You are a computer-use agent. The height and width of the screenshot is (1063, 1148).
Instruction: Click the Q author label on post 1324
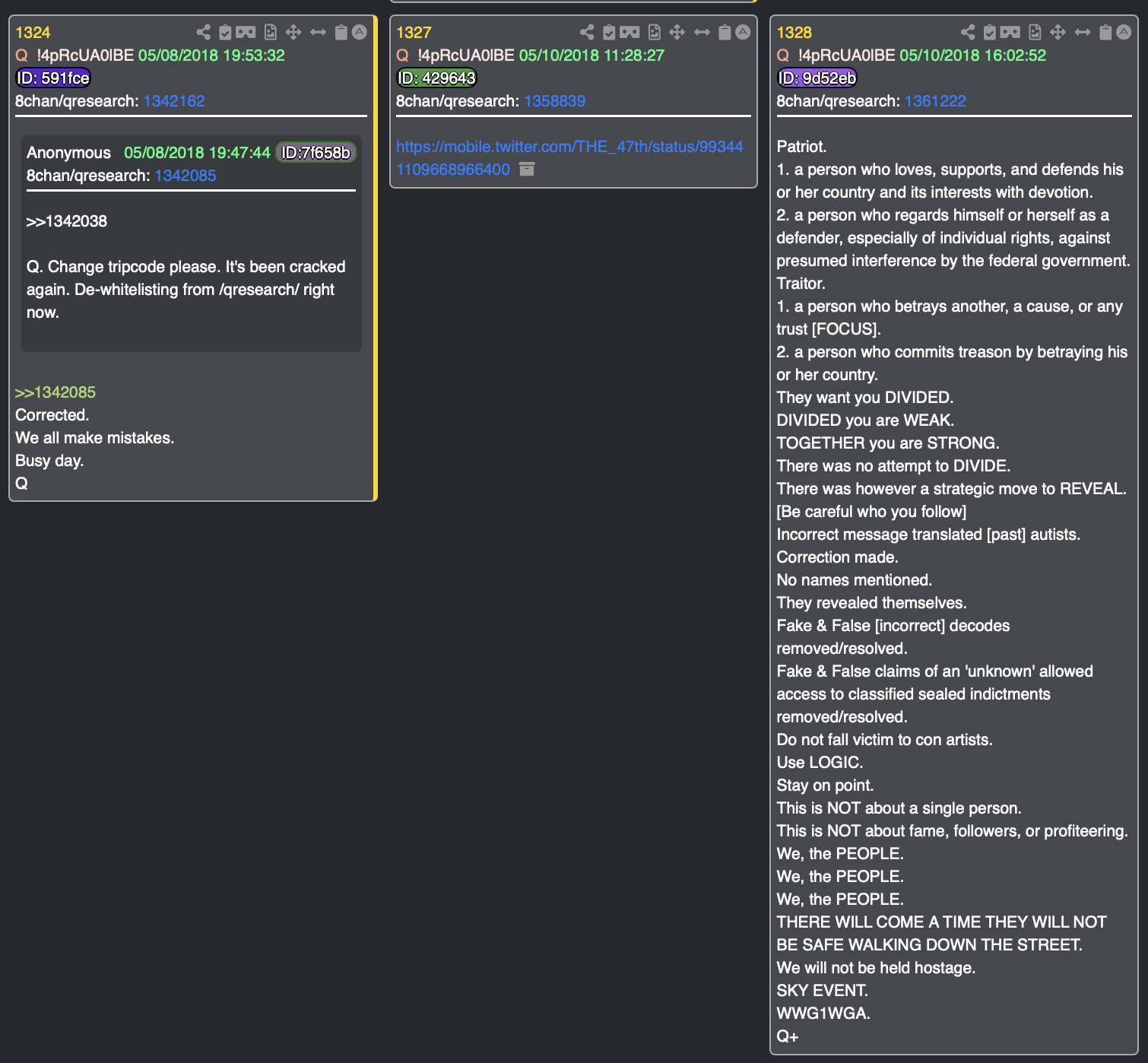click(x=21, y=56)
